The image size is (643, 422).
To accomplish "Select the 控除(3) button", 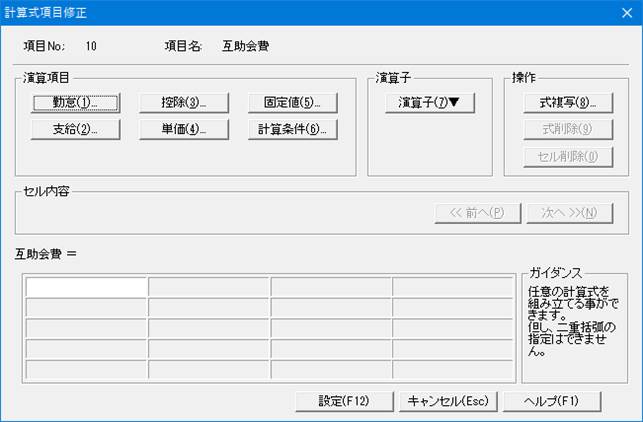I will pos(184,103).
